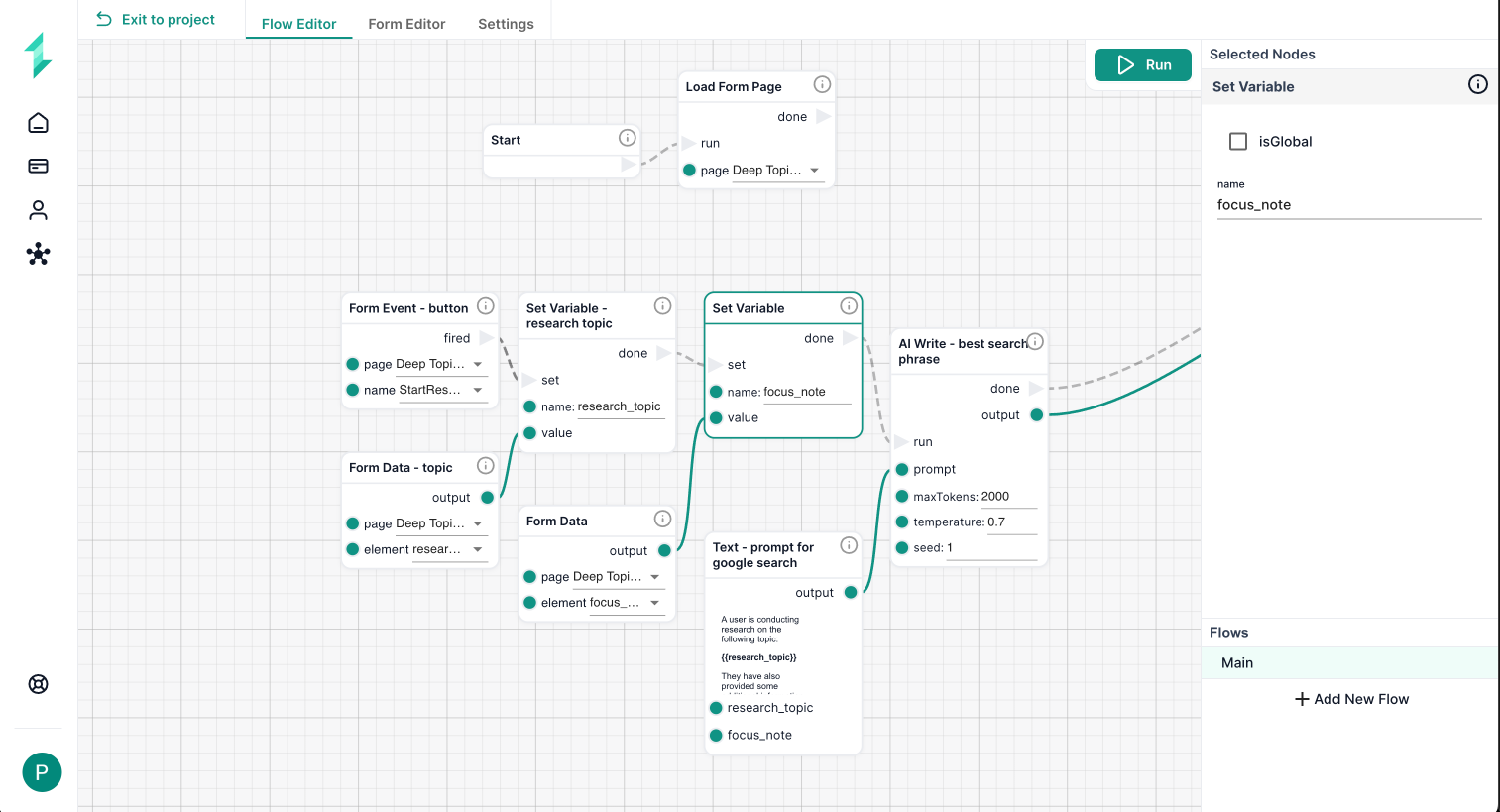Open info icon on Start node
Screen dimensions: 1500x812
coord(627,138)
